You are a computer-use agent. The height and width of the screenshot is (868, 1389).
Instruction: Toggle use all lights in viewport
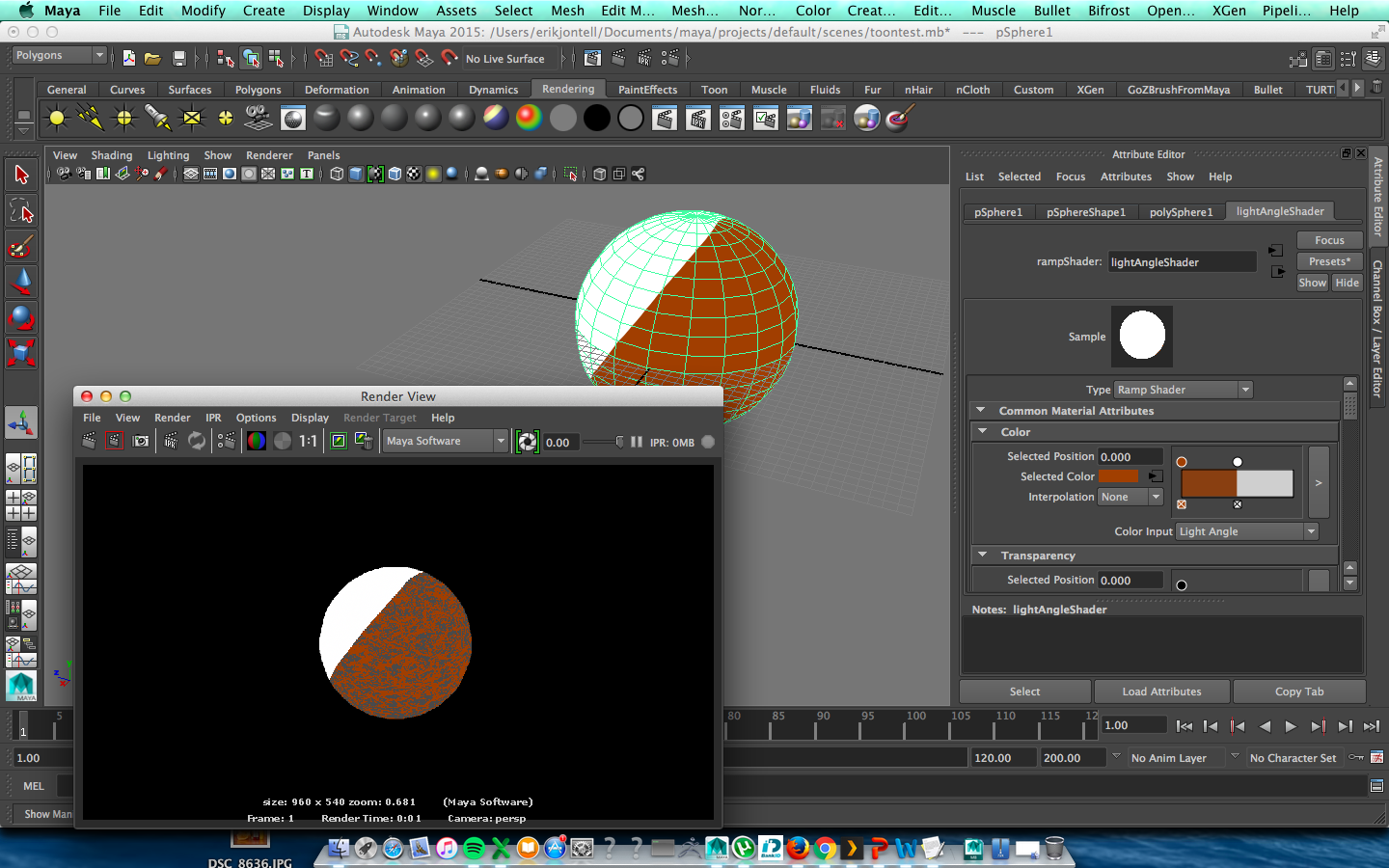433,174
